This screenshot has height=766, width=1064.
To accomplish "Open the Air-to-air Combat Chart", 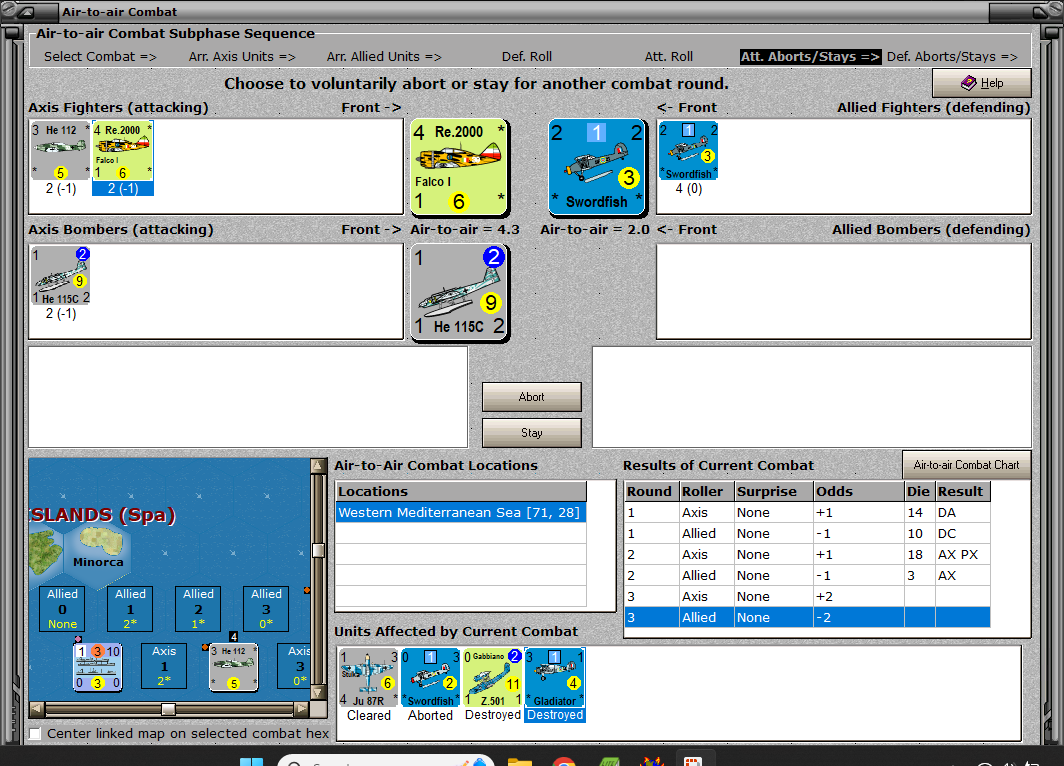I will [x=966, y=465].
